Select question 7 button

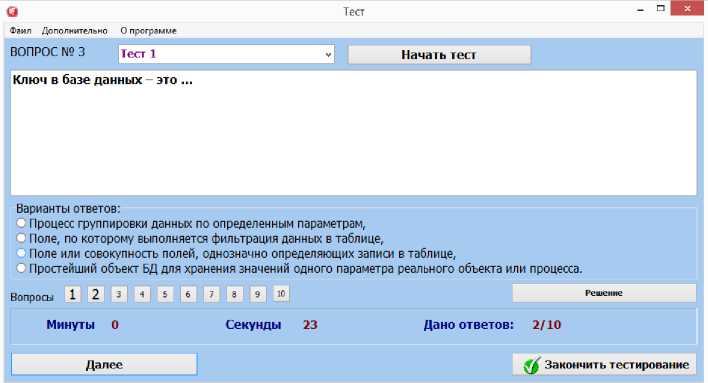click(211, 294)
